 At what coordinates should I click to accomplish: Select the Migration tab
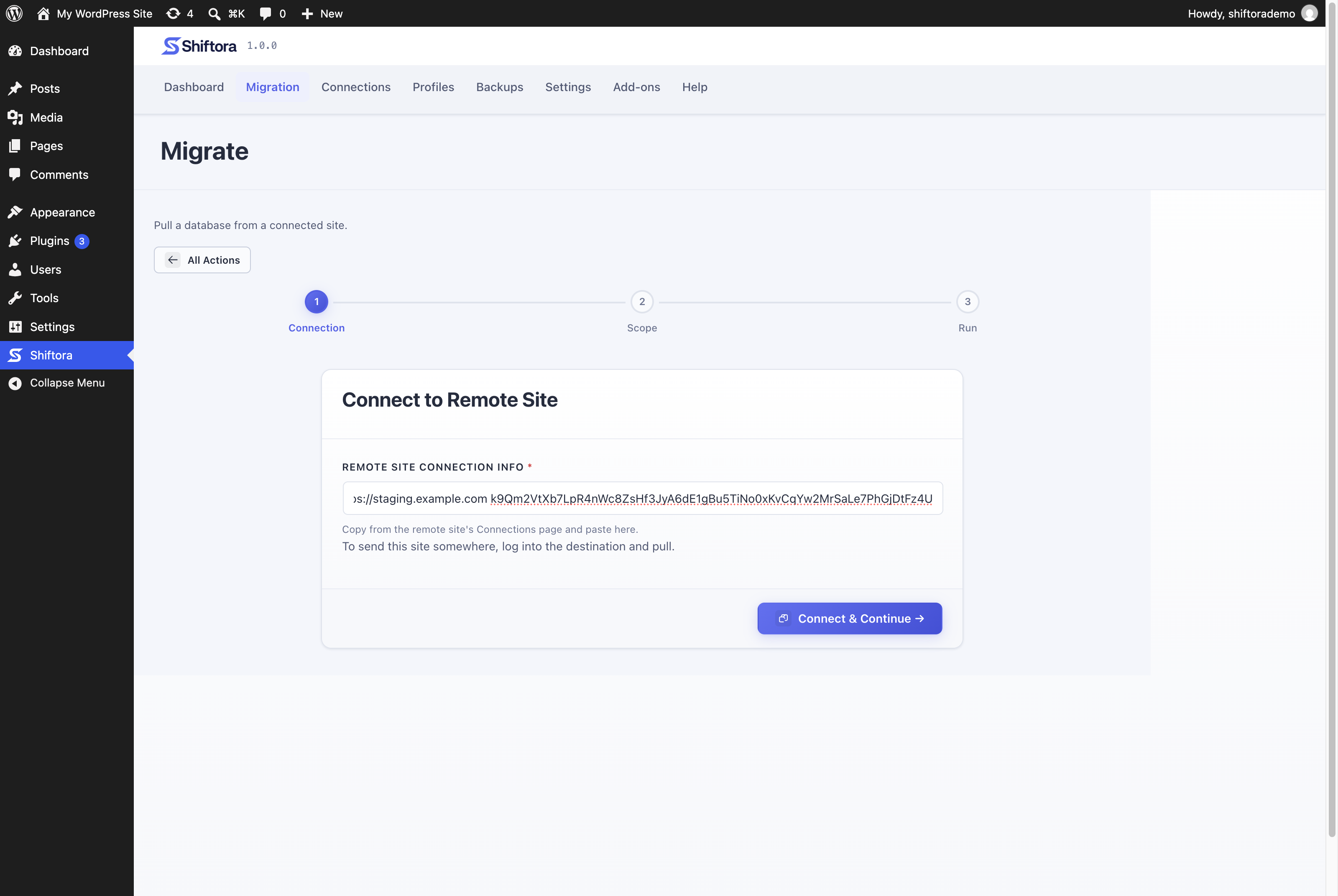click(273, 87)
